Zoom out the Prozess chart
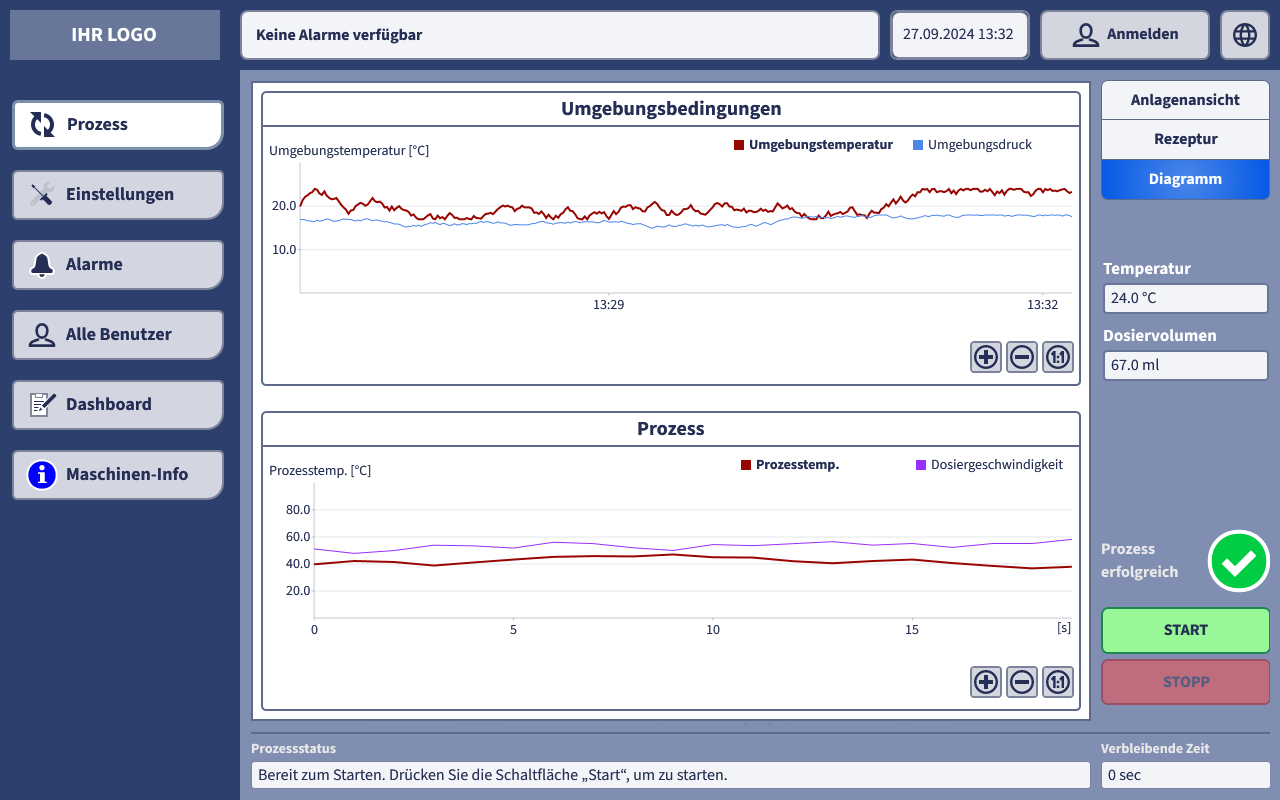1280x800 pixels. point(1022,682)
